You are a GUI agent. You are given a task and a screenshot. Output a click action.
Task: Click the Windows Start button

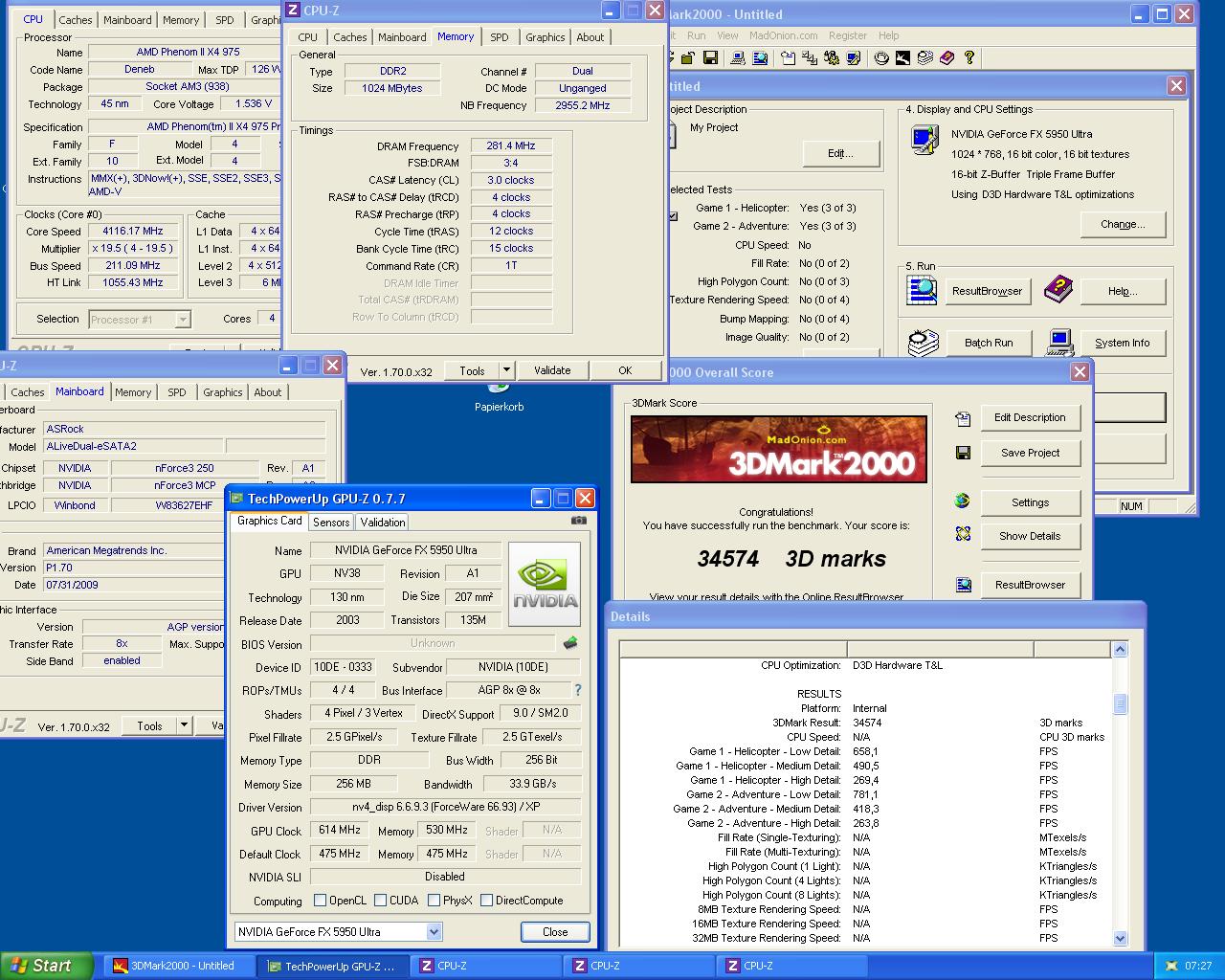[x=47, y=966]
